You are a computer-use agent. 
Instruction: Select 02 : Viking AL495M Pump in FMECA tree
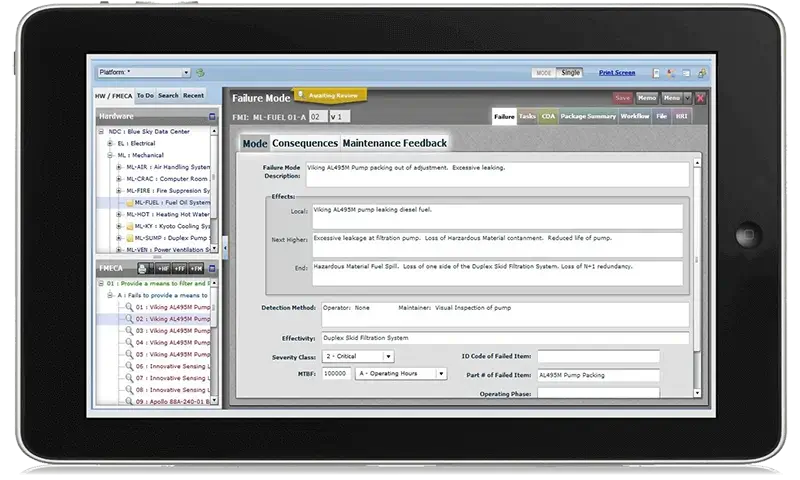pos(172,319)
